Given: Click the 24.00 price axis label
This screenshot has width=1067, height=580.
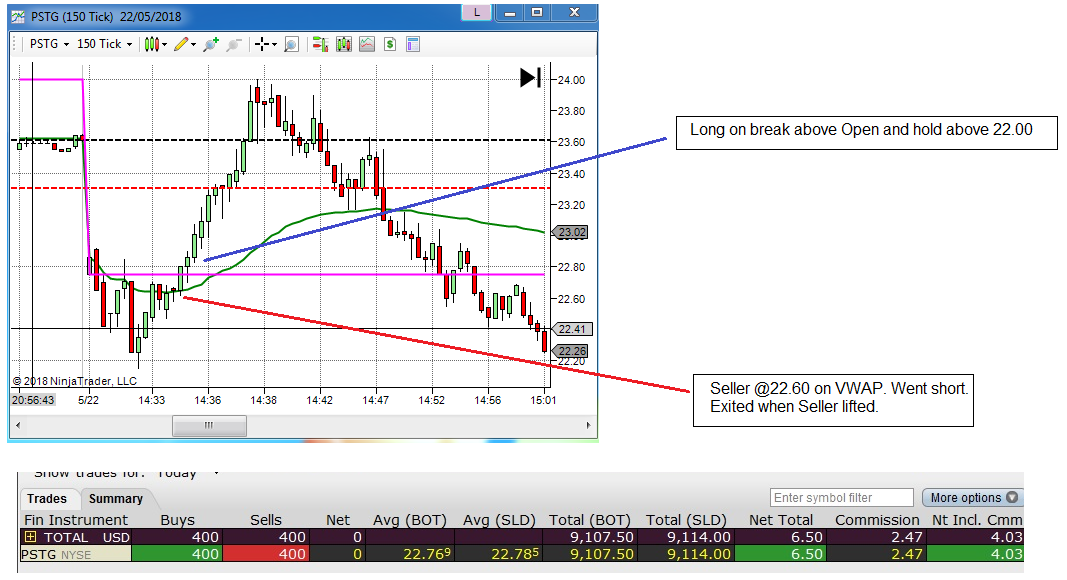Looking at the screenshot, I should pyautogui.click(x=572, y=80).
